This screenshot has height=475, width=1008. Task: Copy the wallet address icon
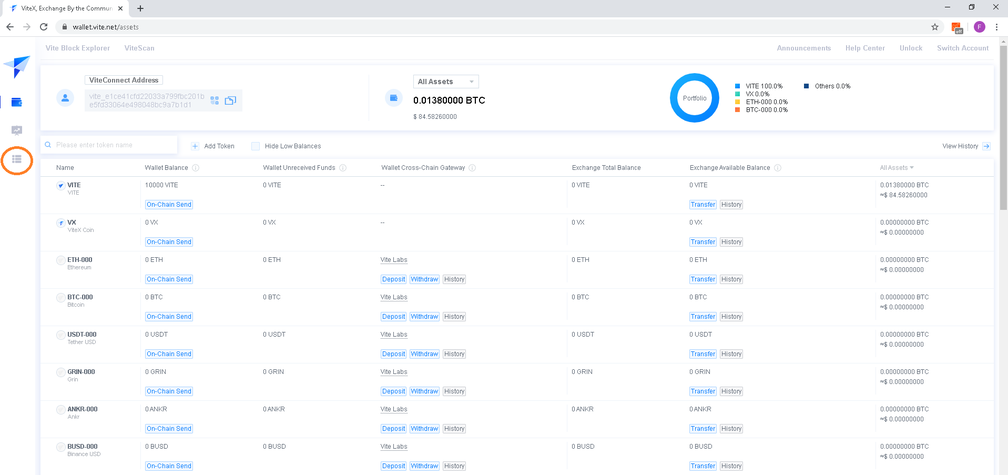click(x=230, y=100)
